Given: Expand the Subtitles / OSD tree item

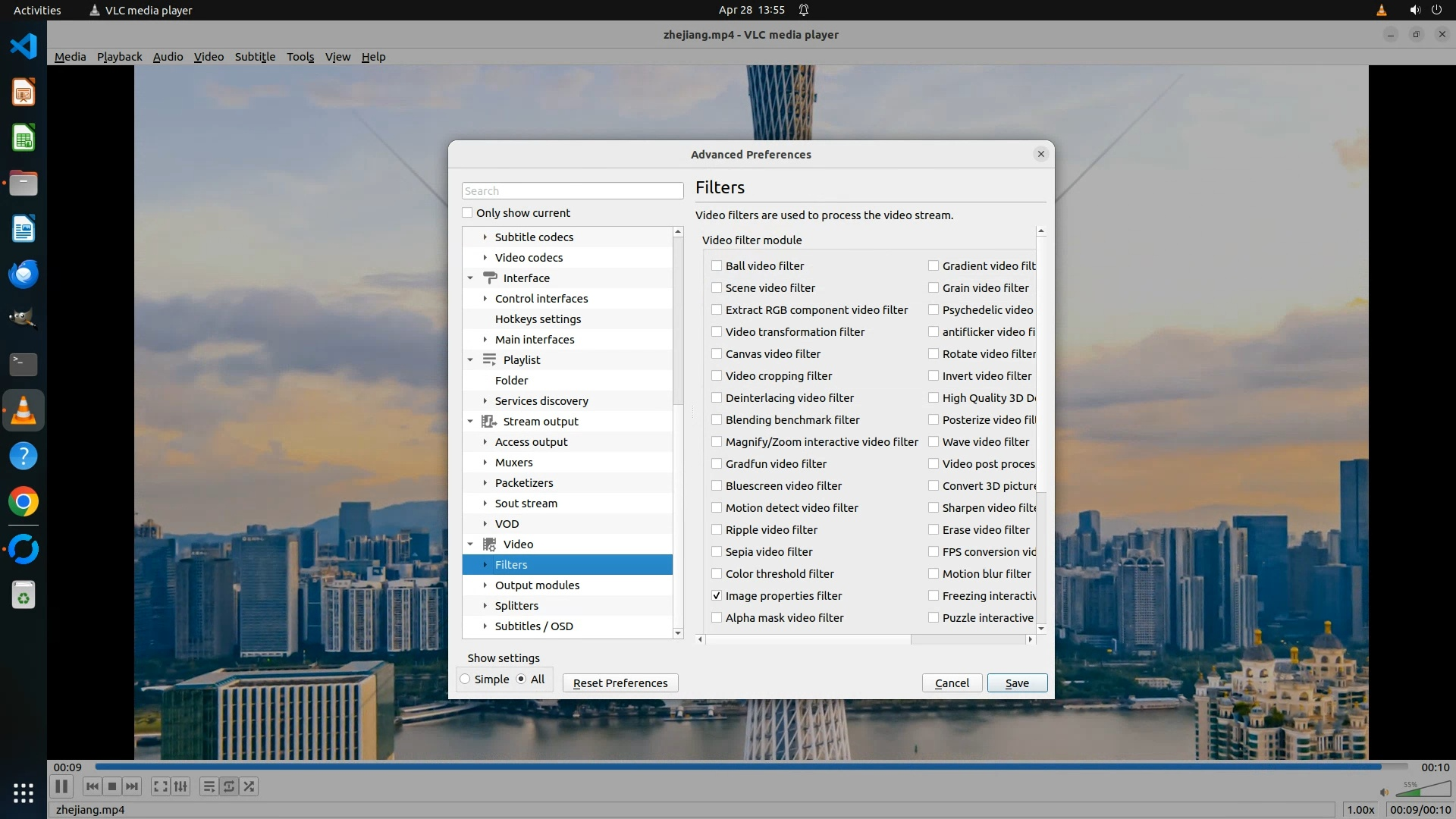Looking at the screenshot, I should pyautogui.click(x=485, y=626).
